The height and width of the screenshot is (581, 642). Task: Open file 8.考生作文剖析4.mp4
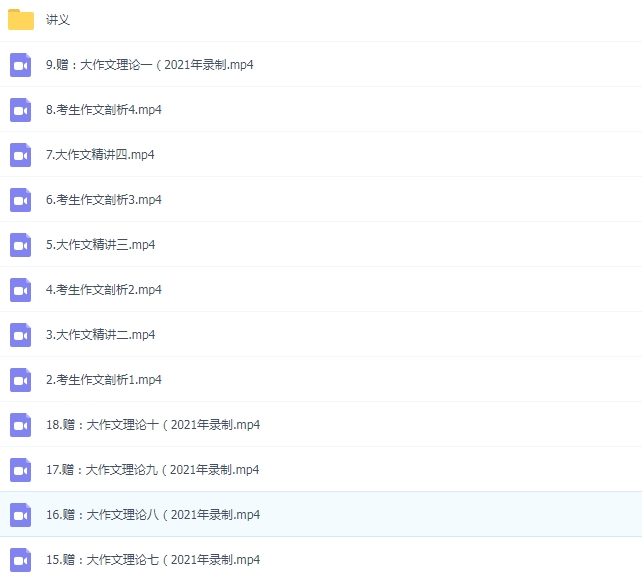104,110
